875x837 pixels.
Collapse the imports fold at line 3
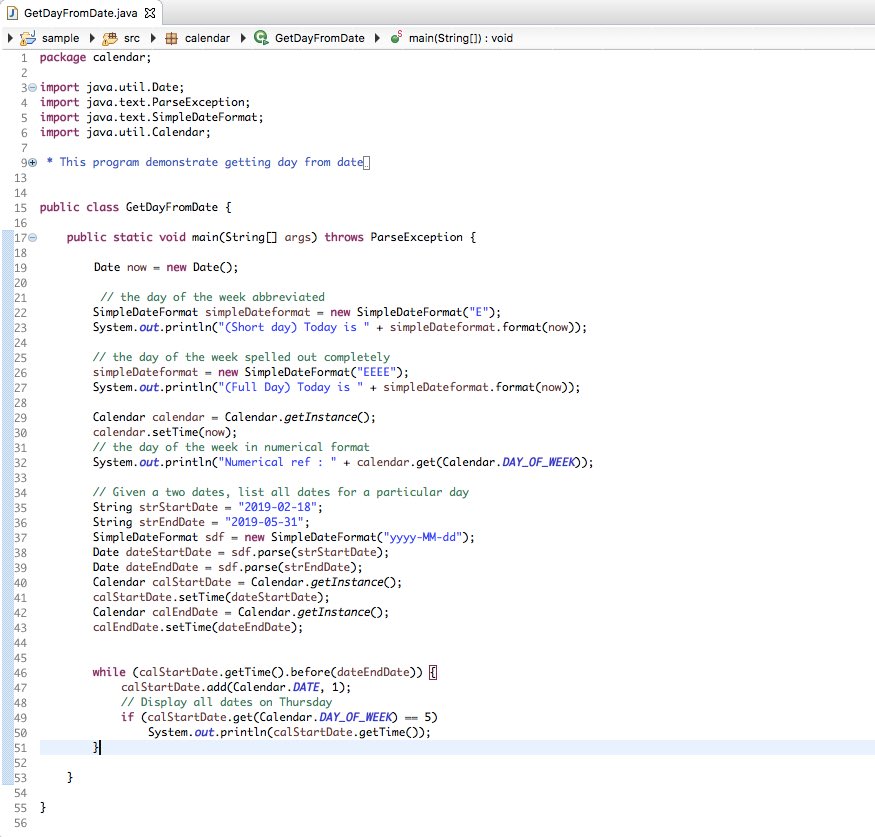coord(33,88)
